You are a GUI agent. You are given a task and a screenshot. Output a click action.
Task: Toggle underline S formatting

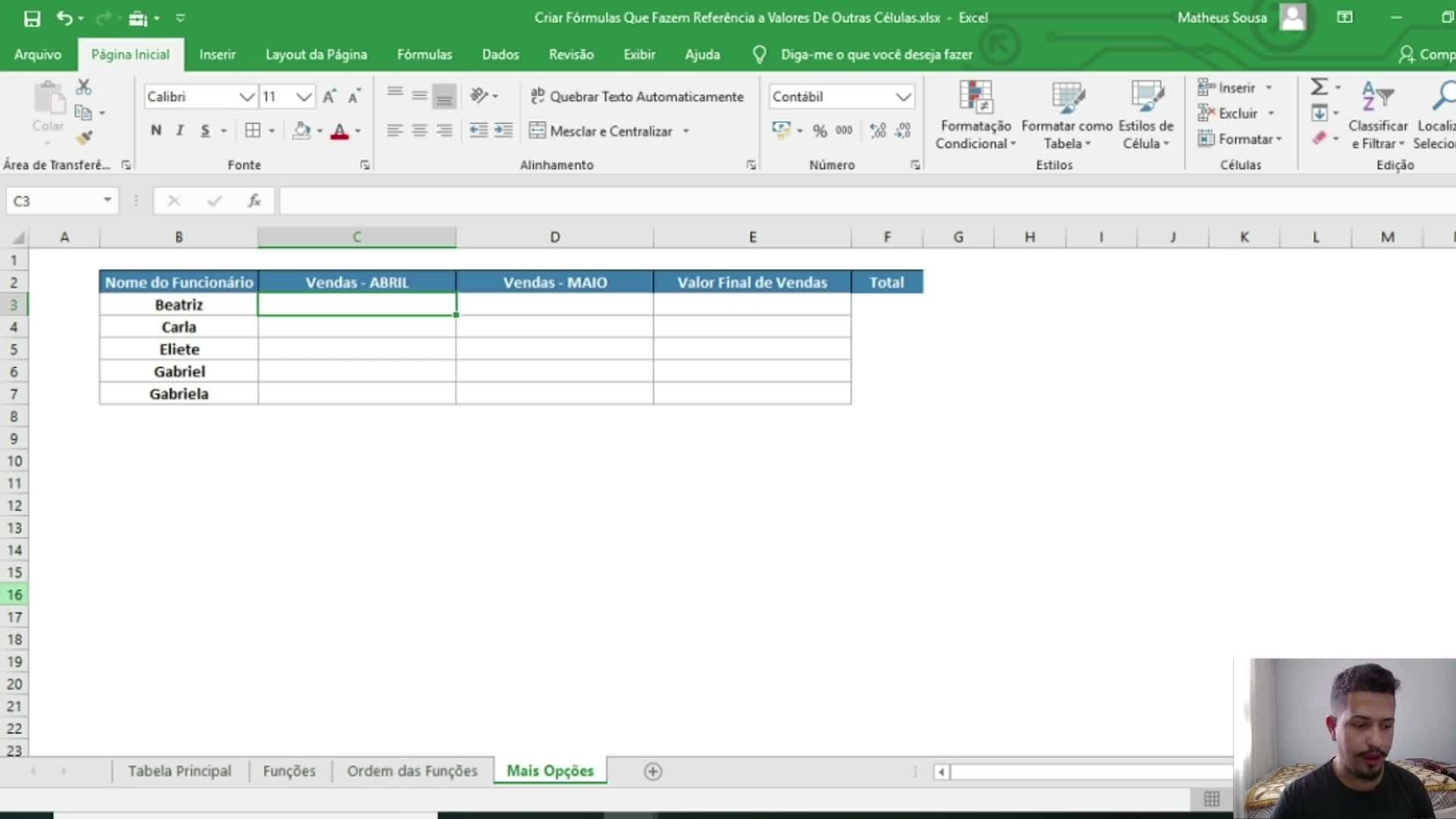click(x=205, y=130)
